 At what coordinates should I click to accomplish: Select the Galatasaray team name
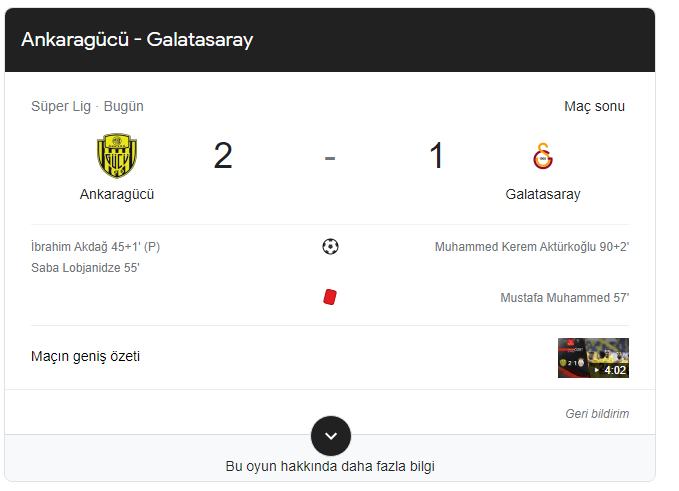543,194
